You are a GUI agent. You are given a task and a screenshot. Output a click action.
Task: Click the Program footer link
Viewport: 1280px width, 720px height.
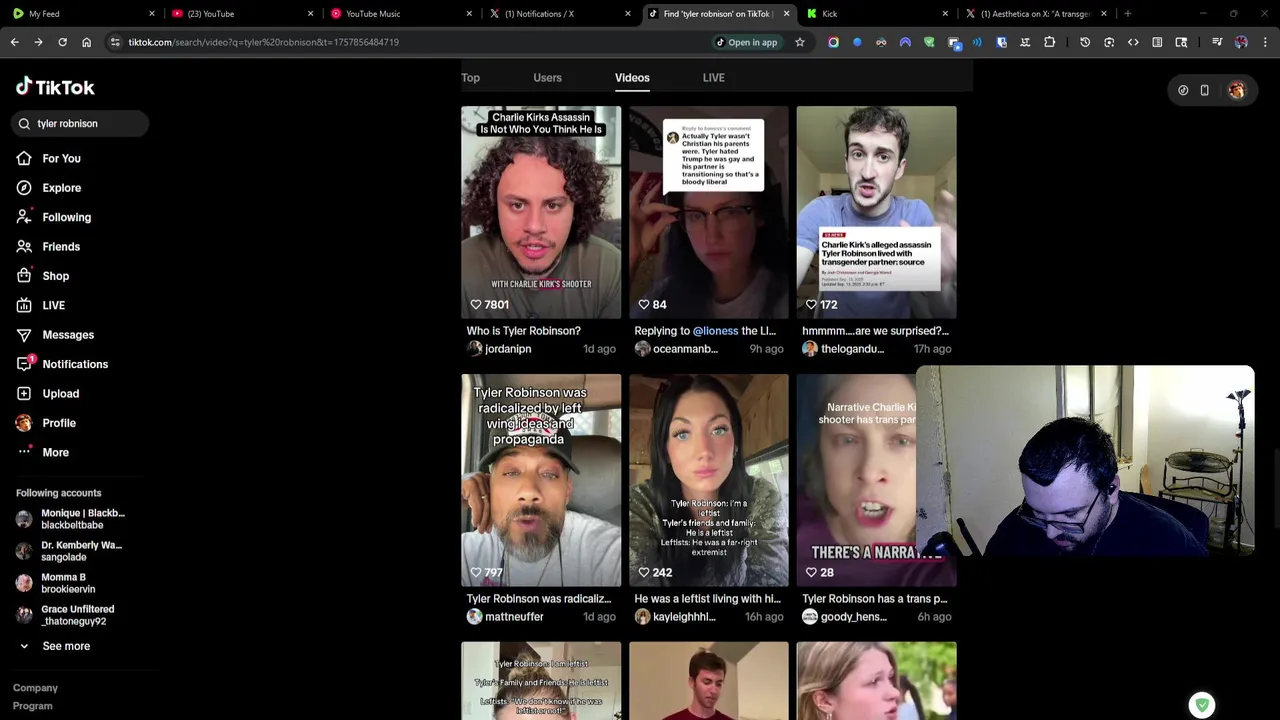click(x=32, y=706)
